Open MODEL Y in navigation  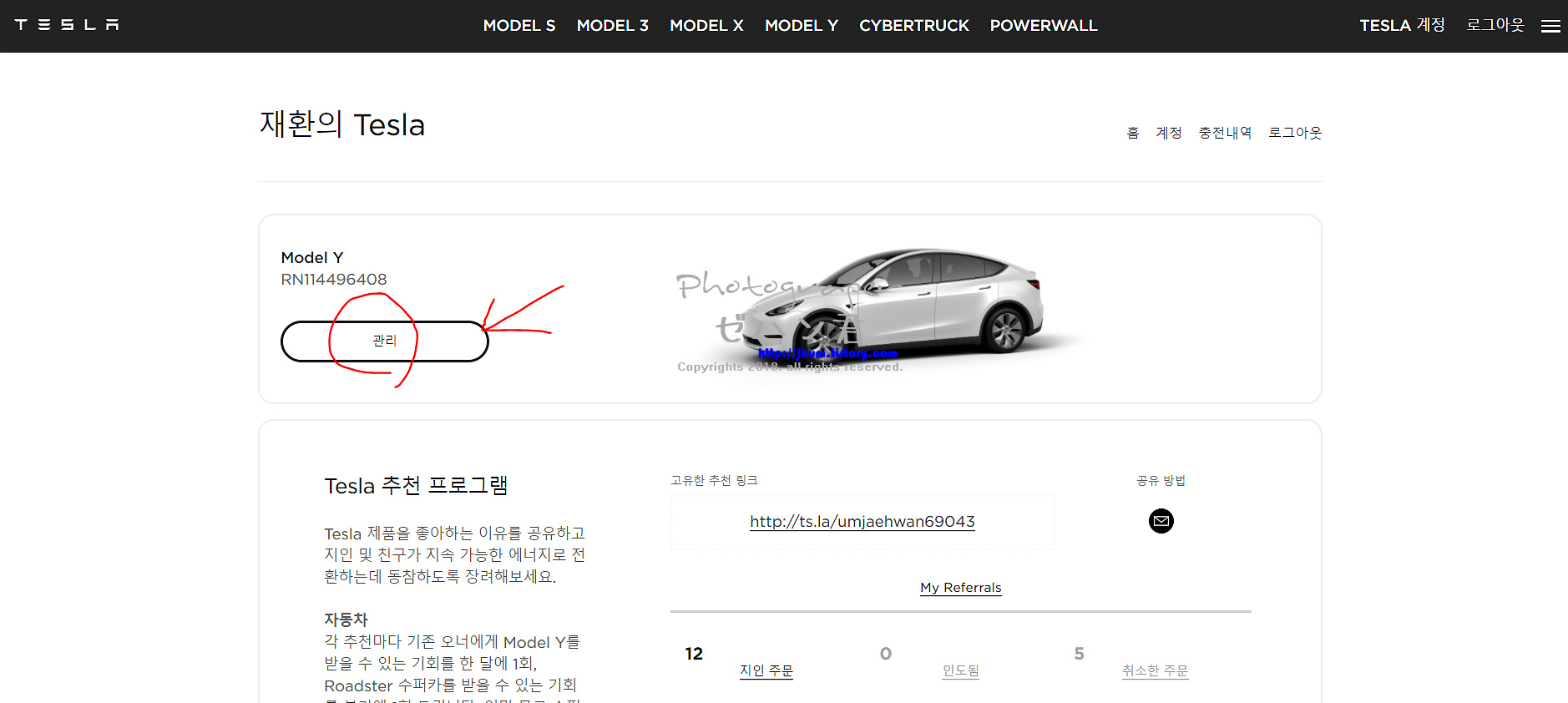pos(802,26)
